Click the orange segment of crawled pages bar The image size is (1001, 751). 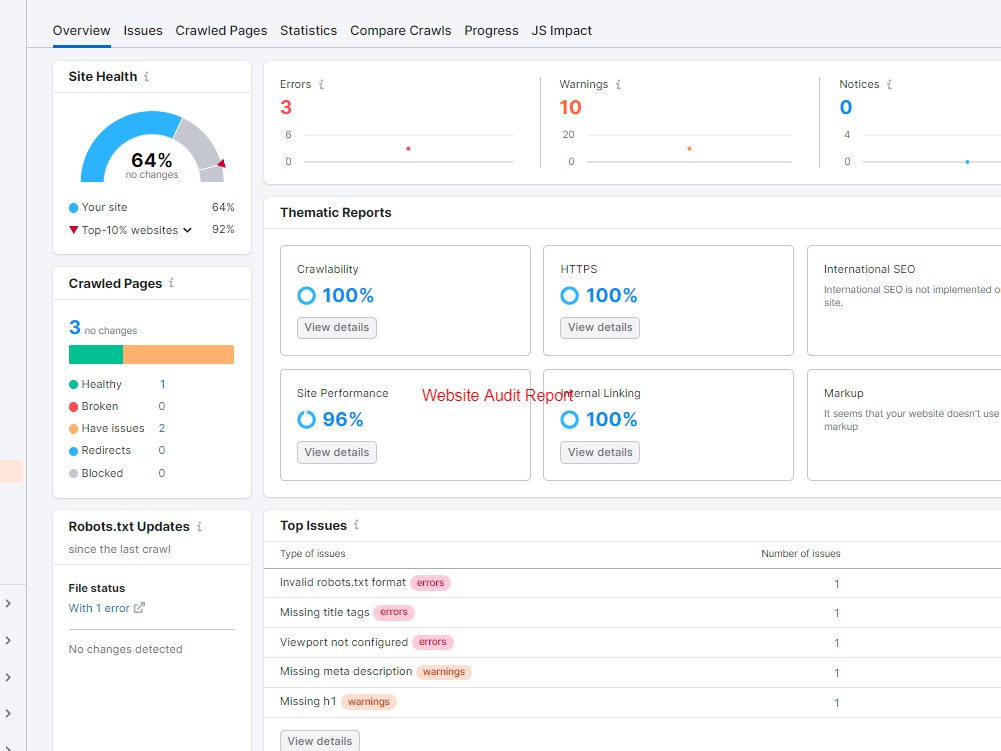tap(178, 355)
